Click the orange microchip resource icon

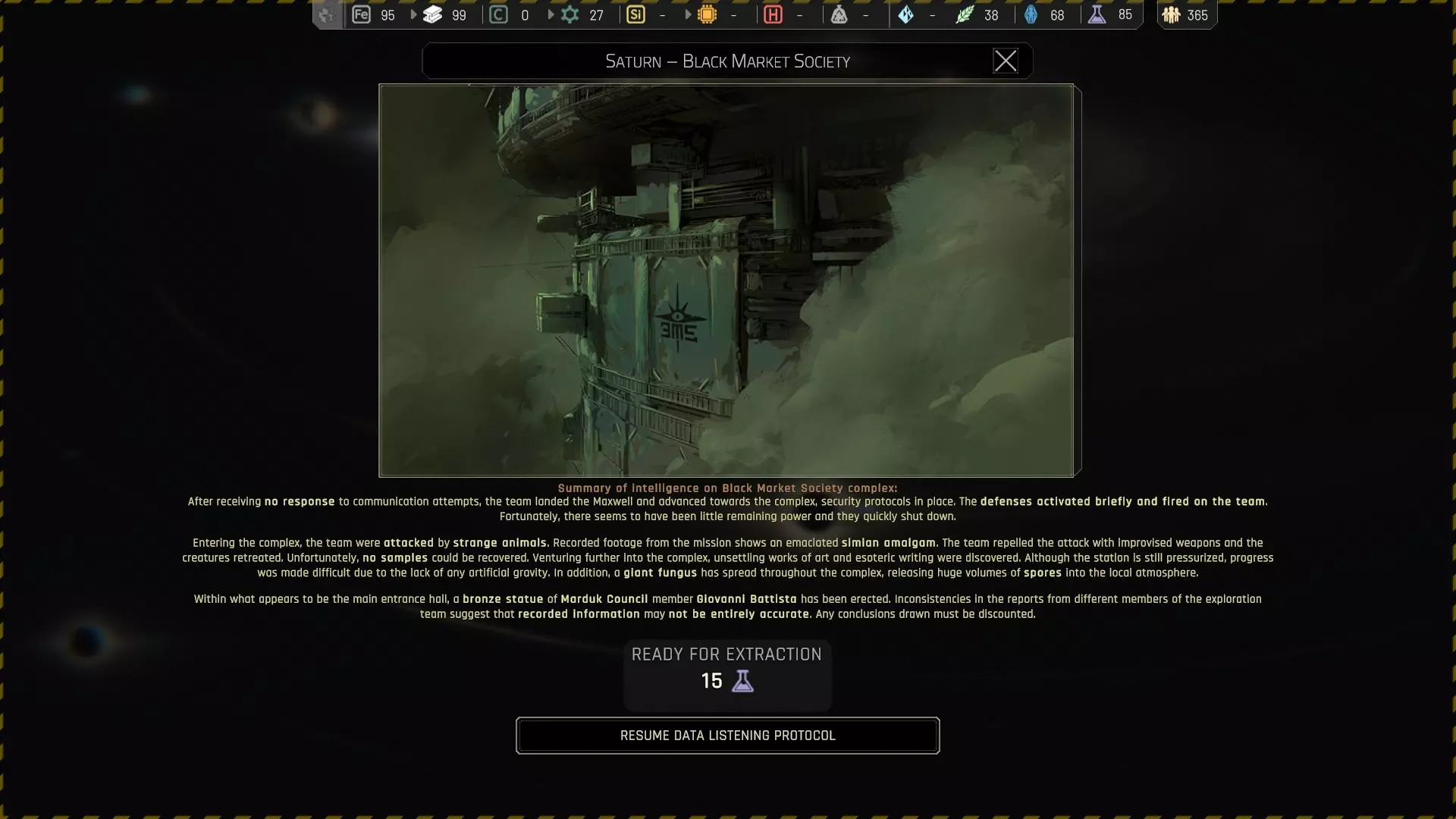(x=708, y=14)
